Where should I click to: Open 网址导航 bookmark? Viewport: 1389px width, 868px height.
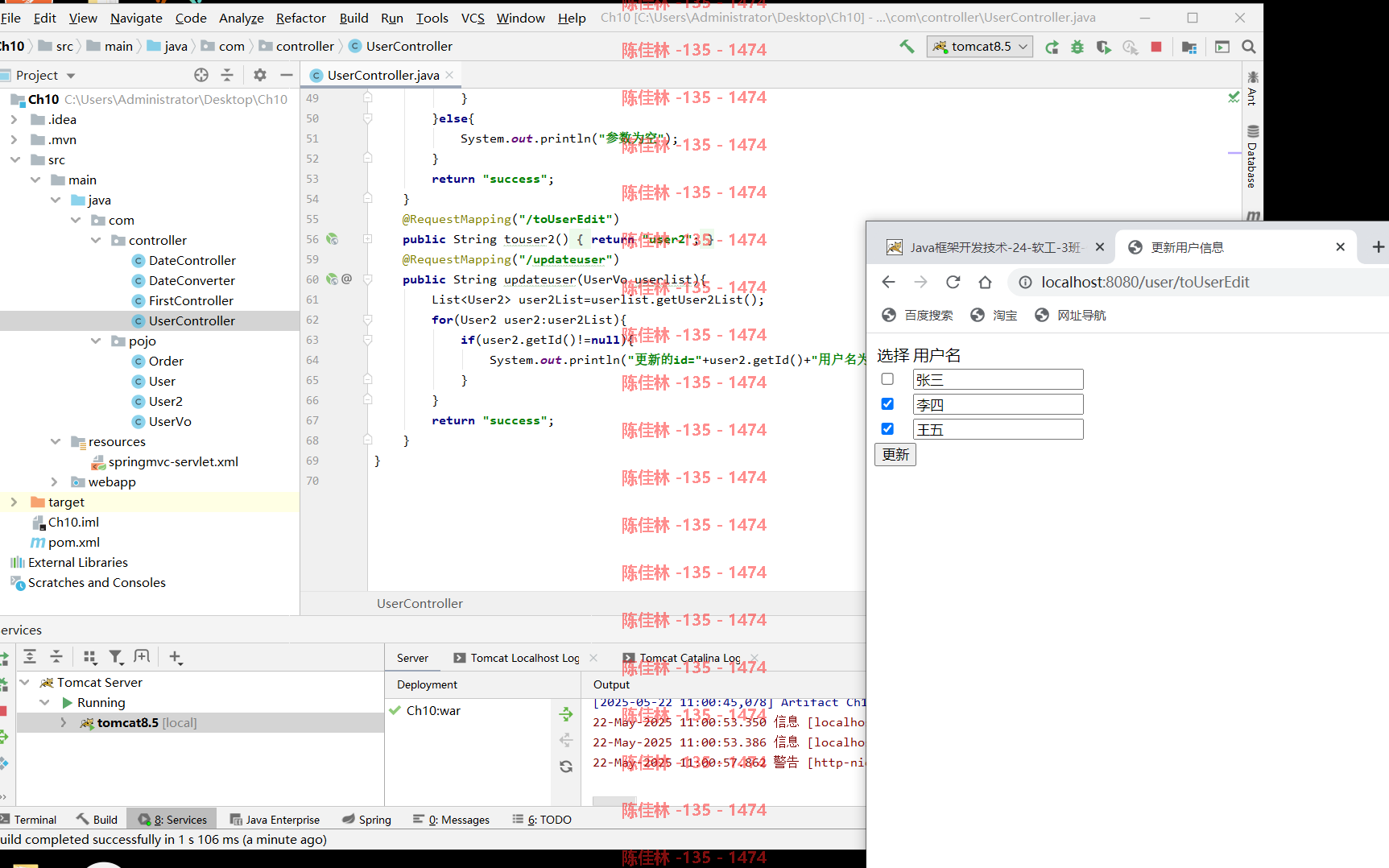tap(1070, 315)
